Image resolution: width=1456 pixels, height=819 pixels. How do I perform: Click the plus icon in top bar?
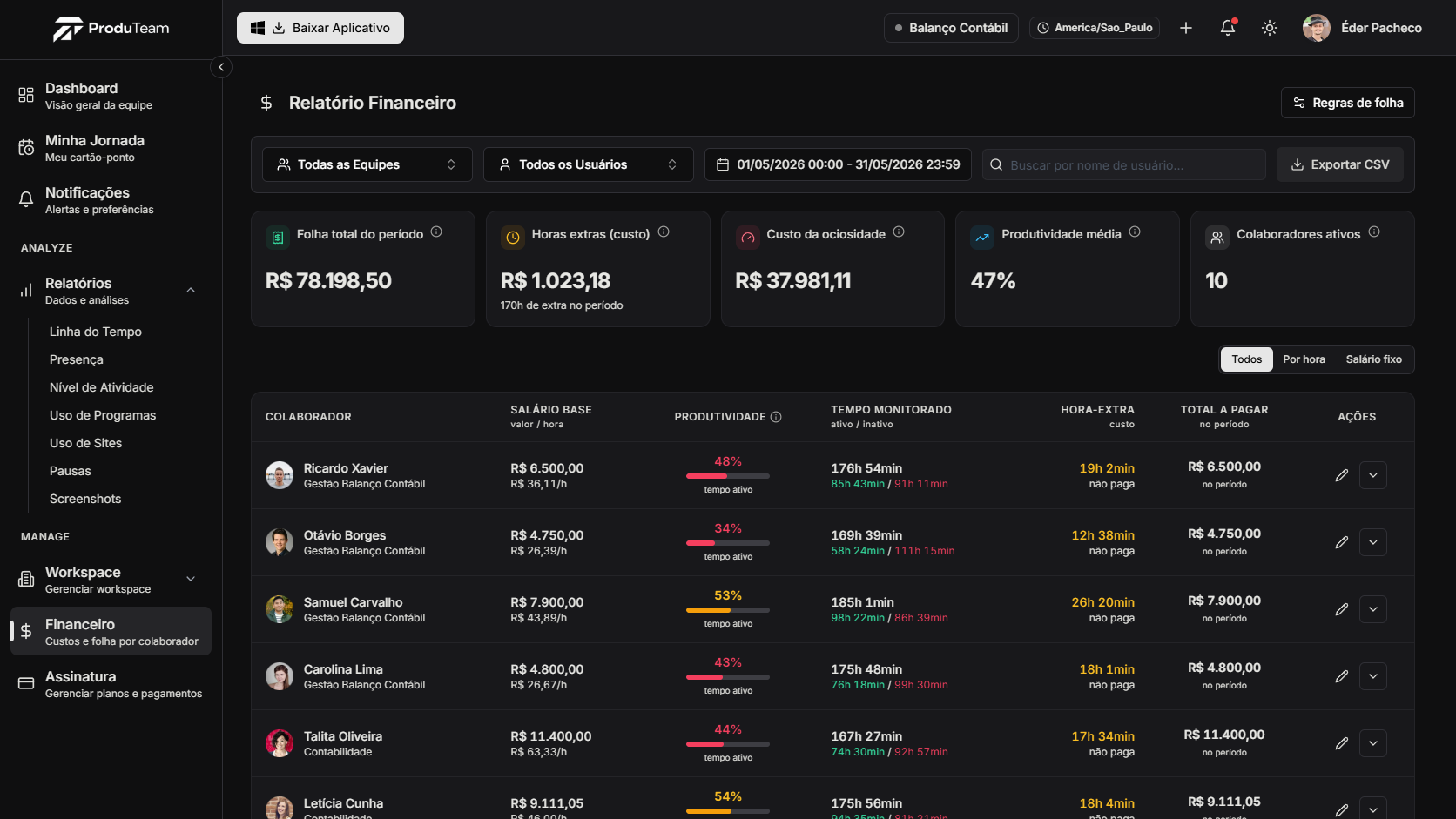point(1186,28)
